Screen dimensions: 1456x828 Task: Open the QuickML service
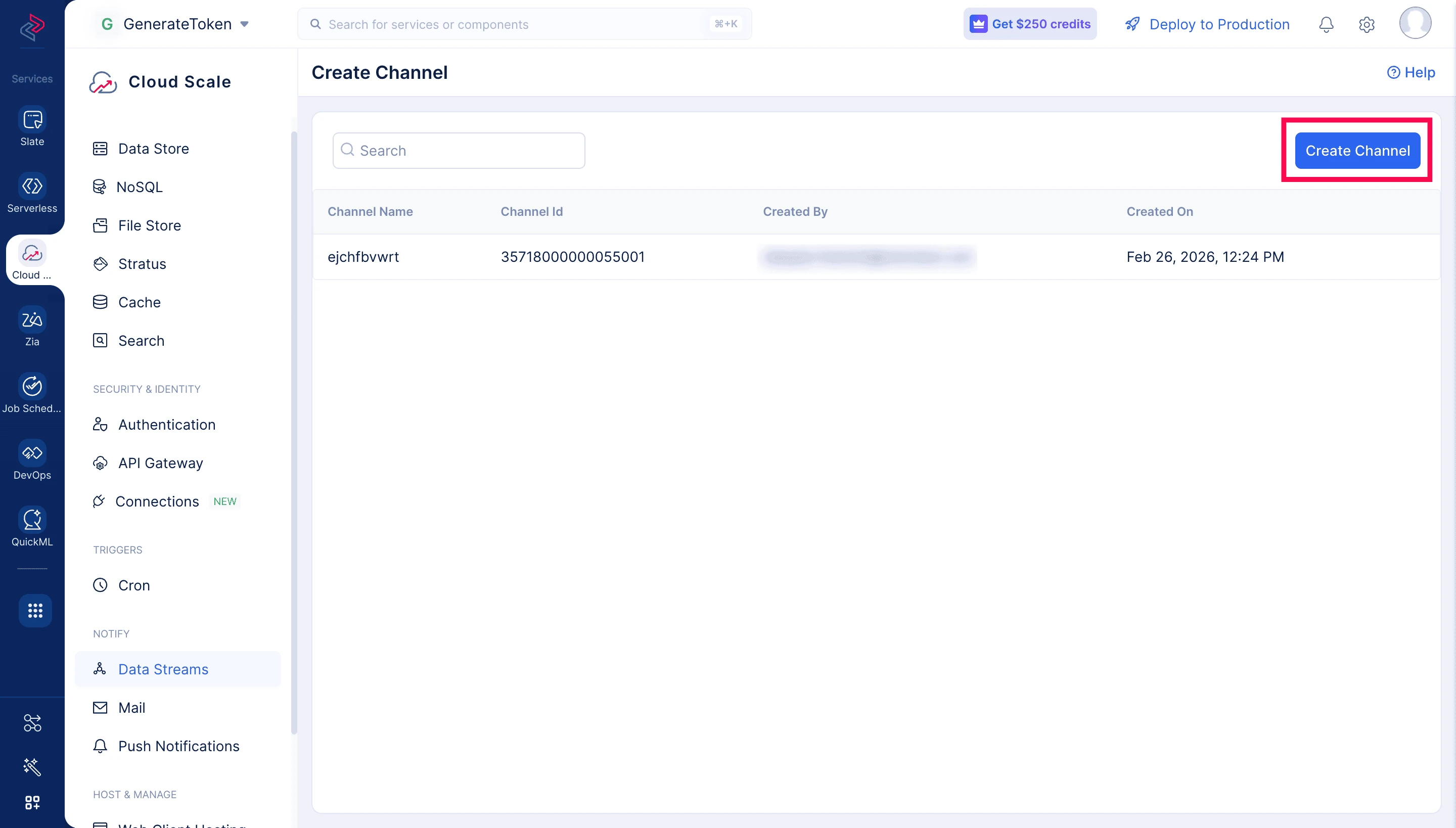pos(32,527)
